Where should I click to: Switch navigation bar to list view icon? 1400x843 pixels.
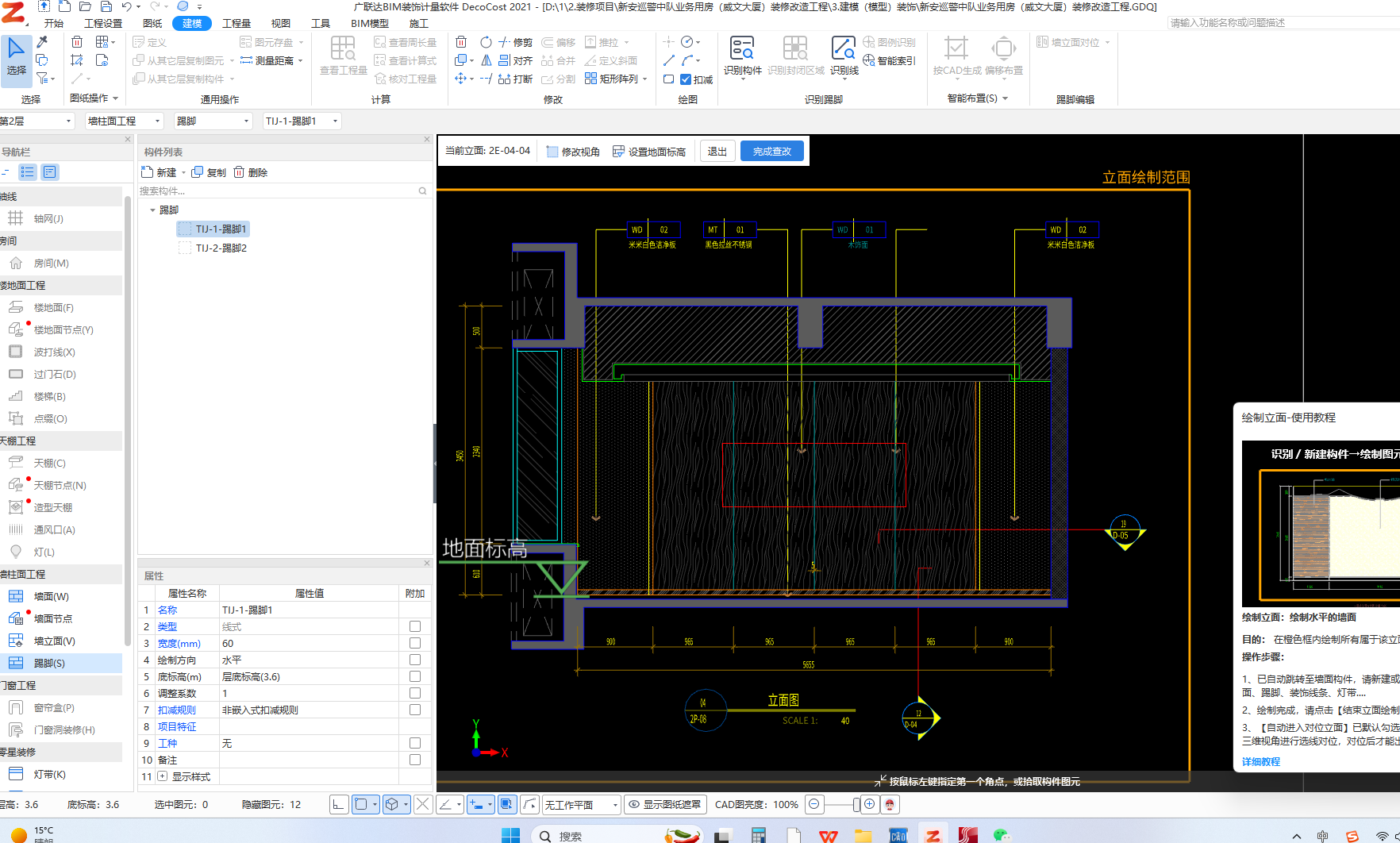pyautogui.click(x=28, y=171)
